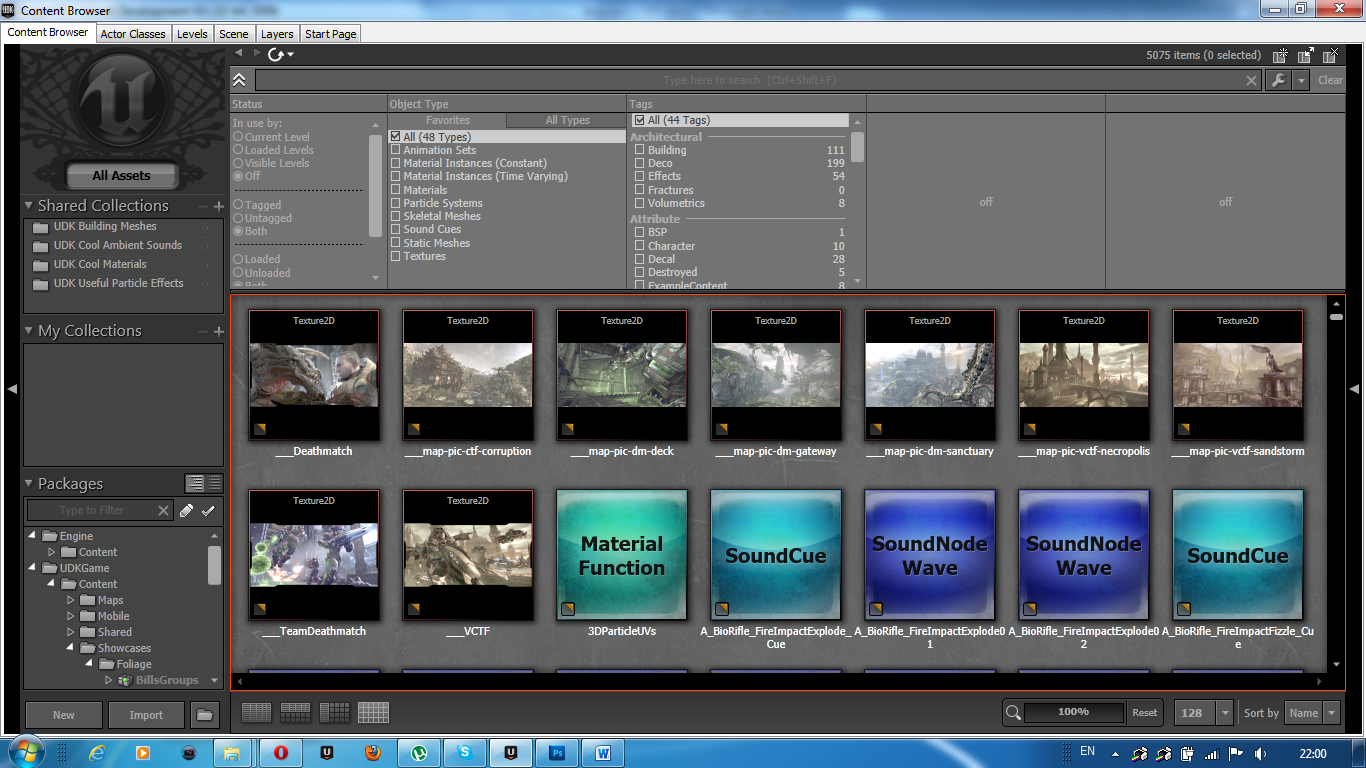Viewport: 1366px width, 768px height.
Task: Click the pencil icon next to package filter
Action: [x=186, y=510]
